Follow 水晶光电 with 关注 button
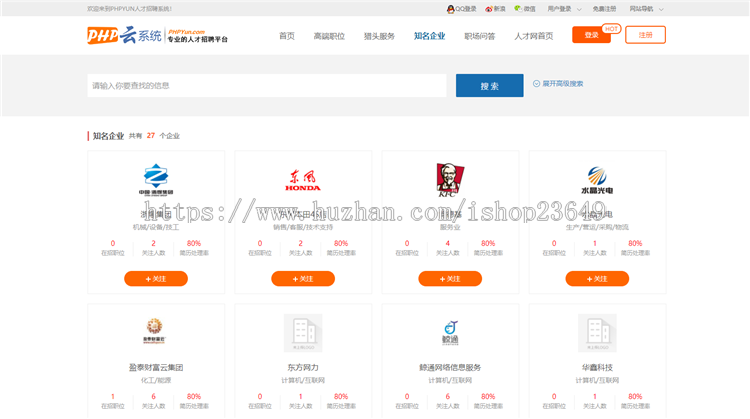The image size is (750, 419). [x=597, y=279]
